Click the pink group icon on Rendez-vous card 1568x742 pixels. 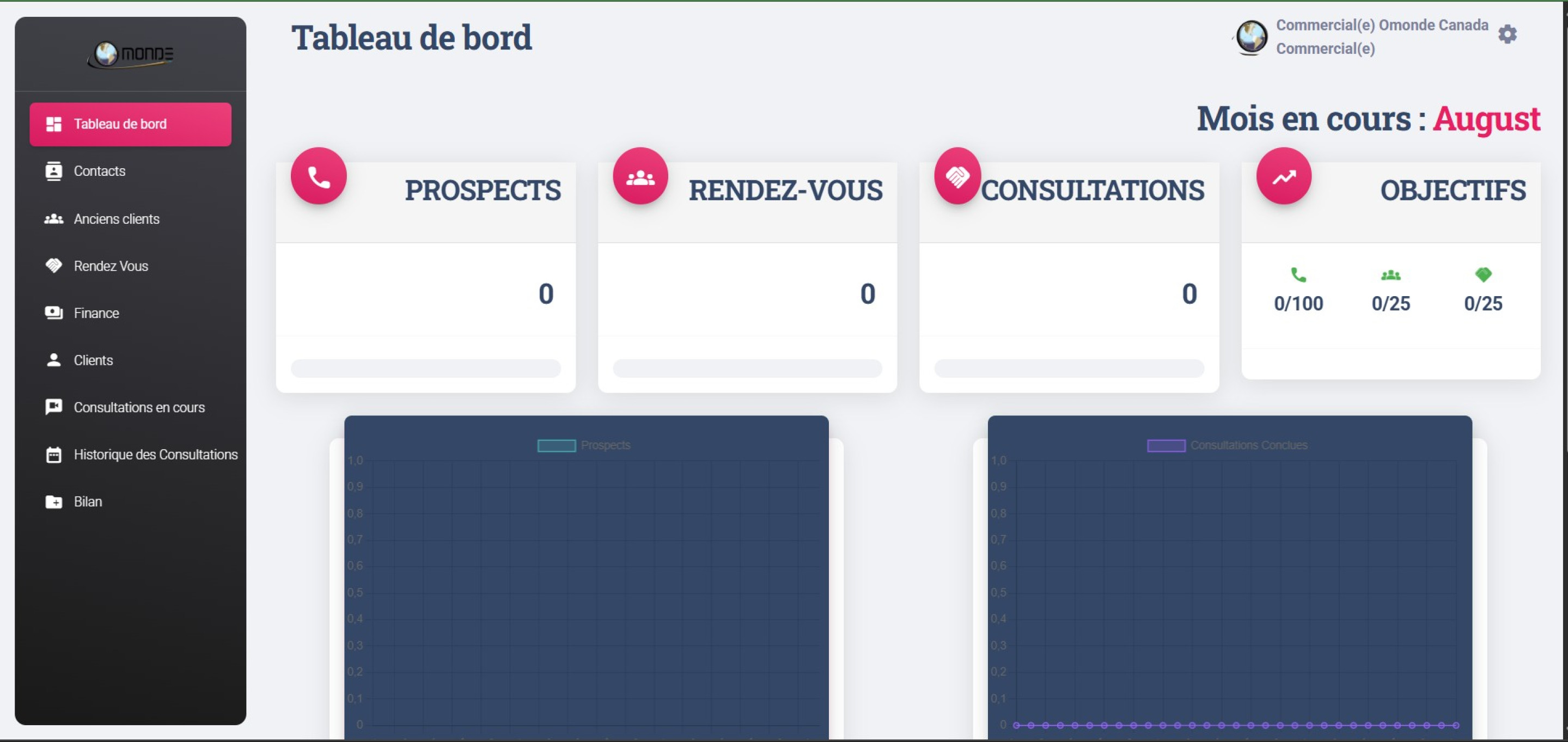tap(640, 177)
